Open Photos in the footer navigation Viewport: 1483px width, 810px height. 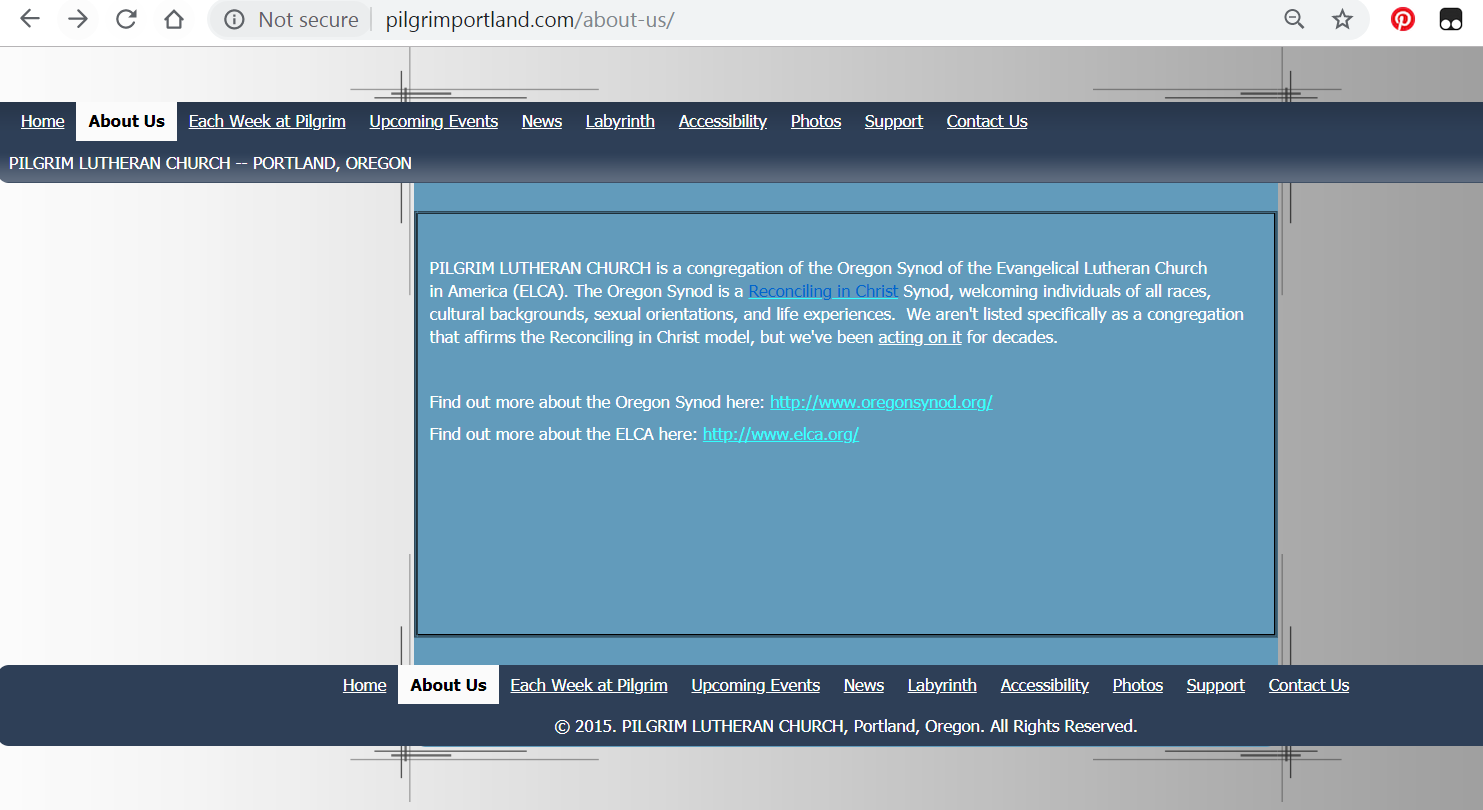click(1138, 685)
